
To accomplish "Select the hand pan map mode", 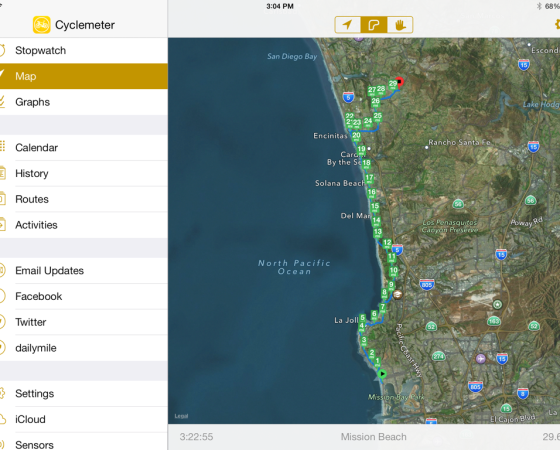I will (x=400, y=25).
